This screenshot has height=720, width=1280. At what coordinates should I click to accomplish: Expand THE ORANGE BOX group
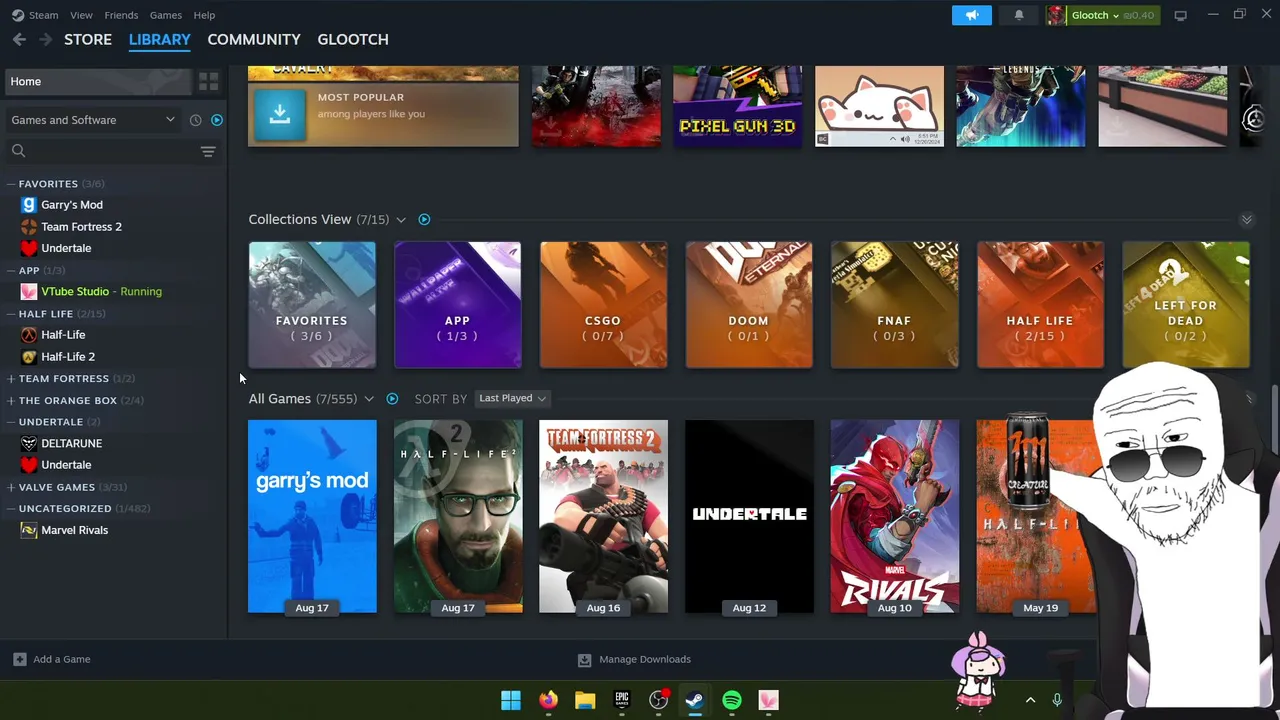(x=10, y=401)
